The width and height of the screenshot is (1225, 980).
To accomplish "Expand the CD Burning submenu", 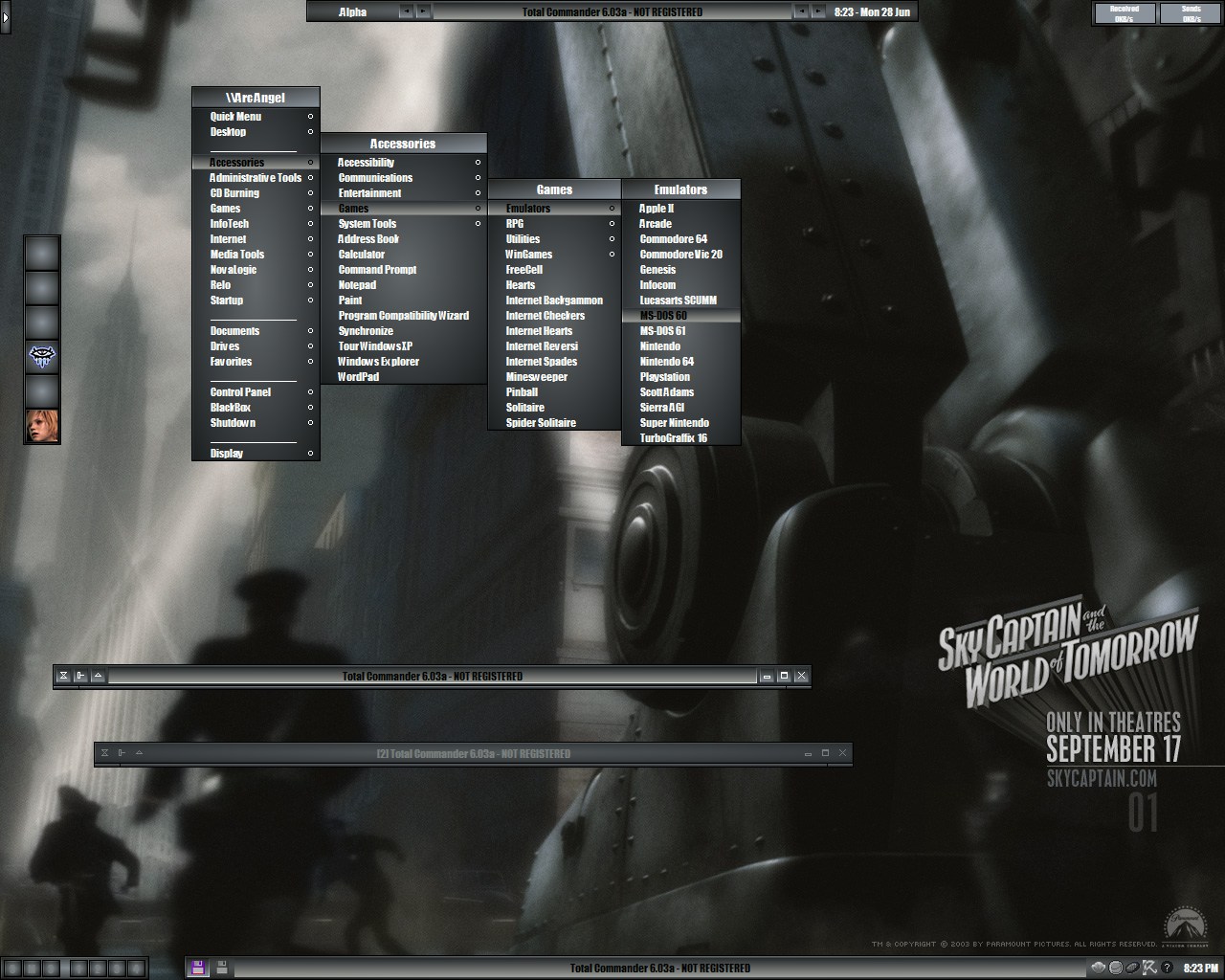I will pos(256,193).
